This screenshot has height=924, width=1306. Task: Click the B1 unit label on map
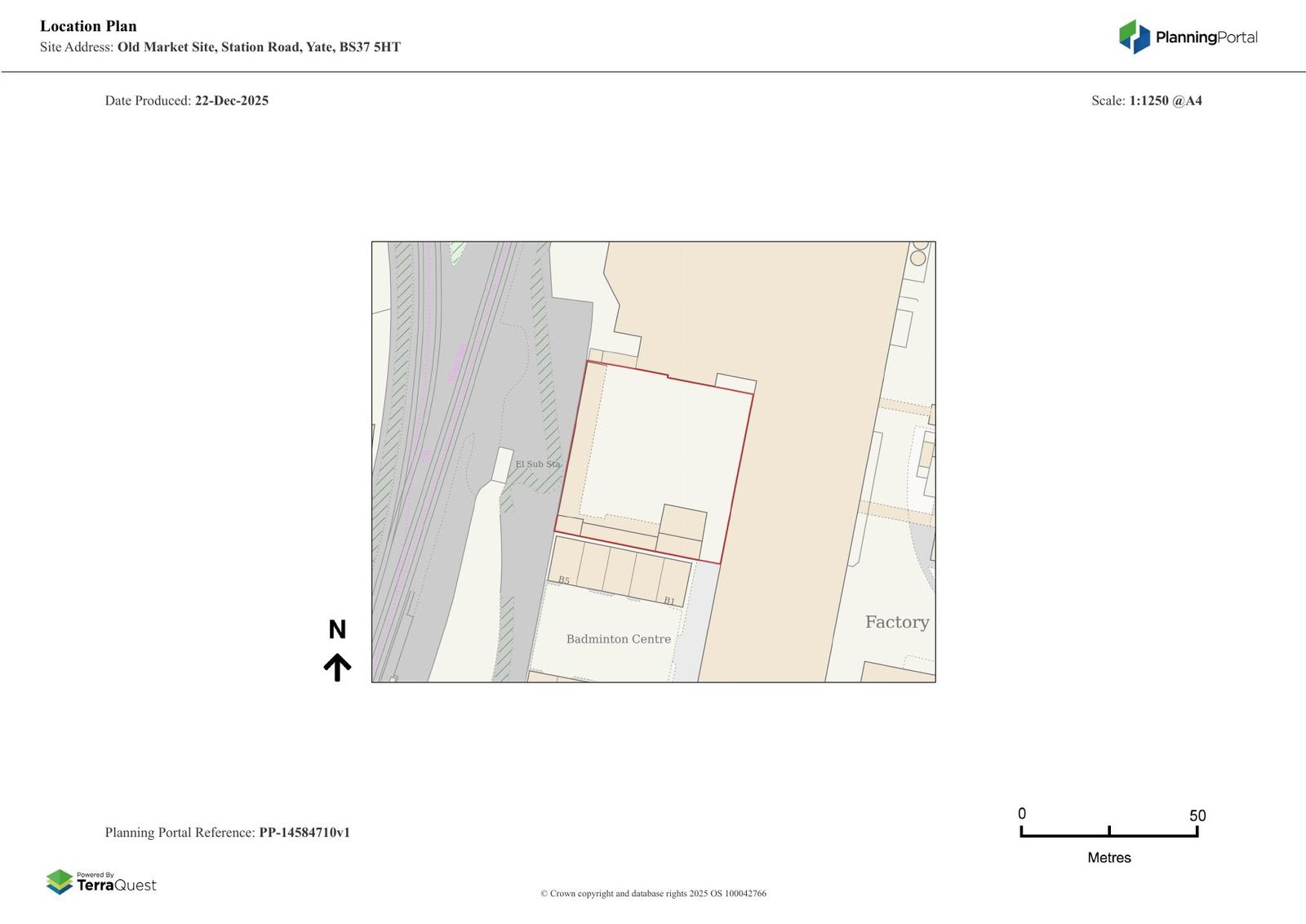click(669, 601)
